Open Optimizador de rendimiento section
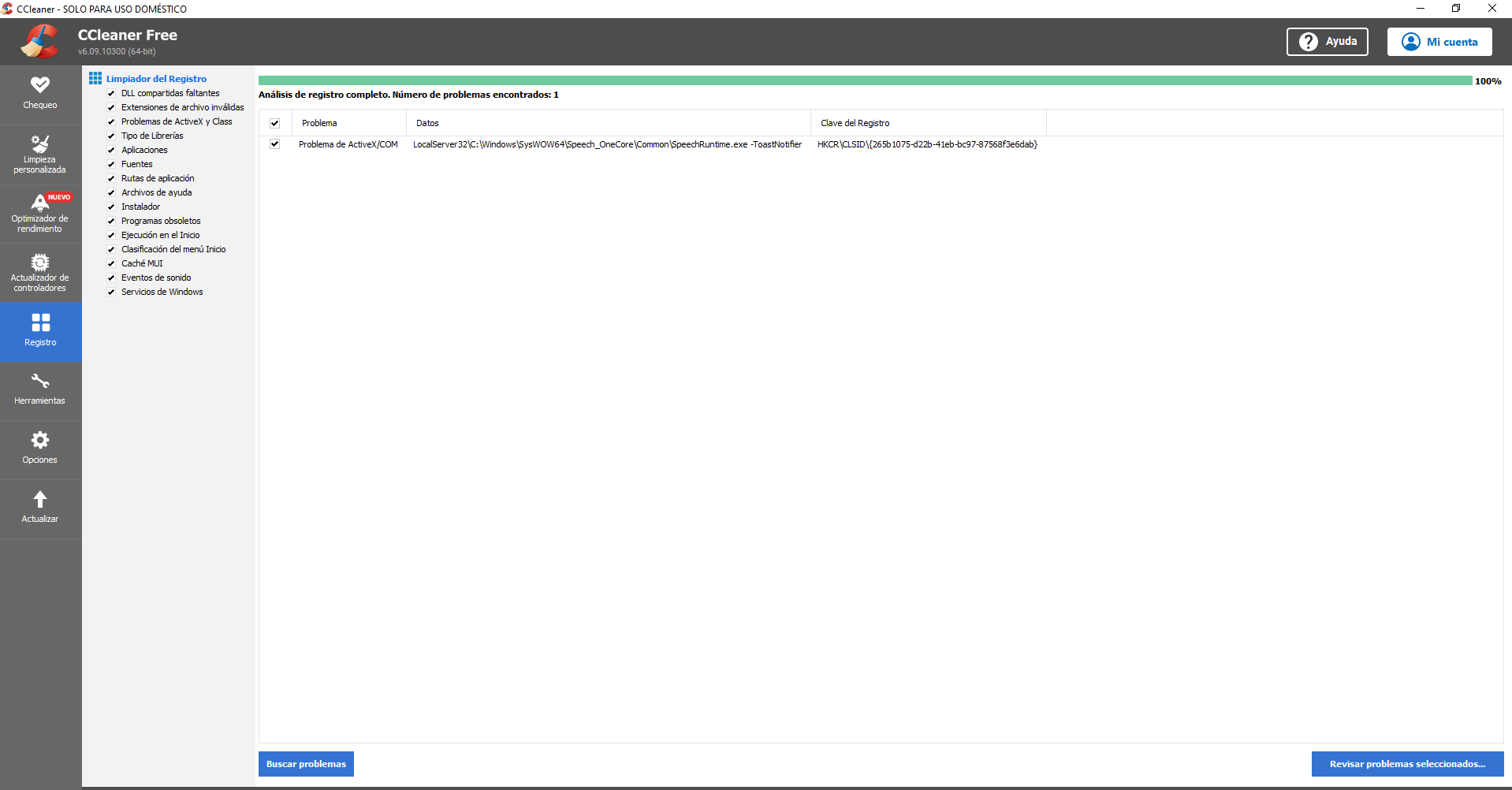This screenshot has width=1512, height=790. click(40, 213)
